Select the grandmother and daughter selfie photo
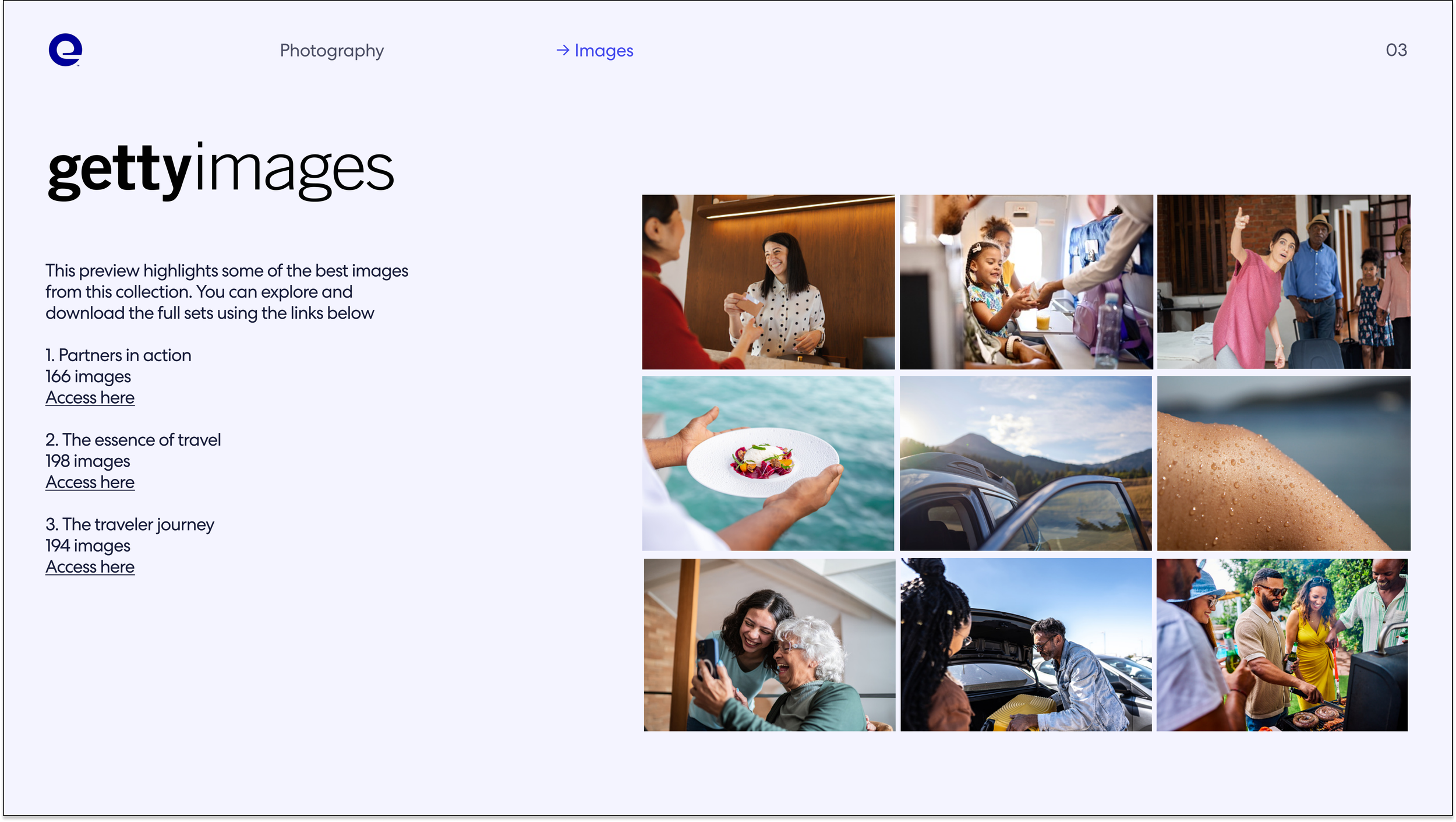The image size is (1456, 822). [769, 644]
